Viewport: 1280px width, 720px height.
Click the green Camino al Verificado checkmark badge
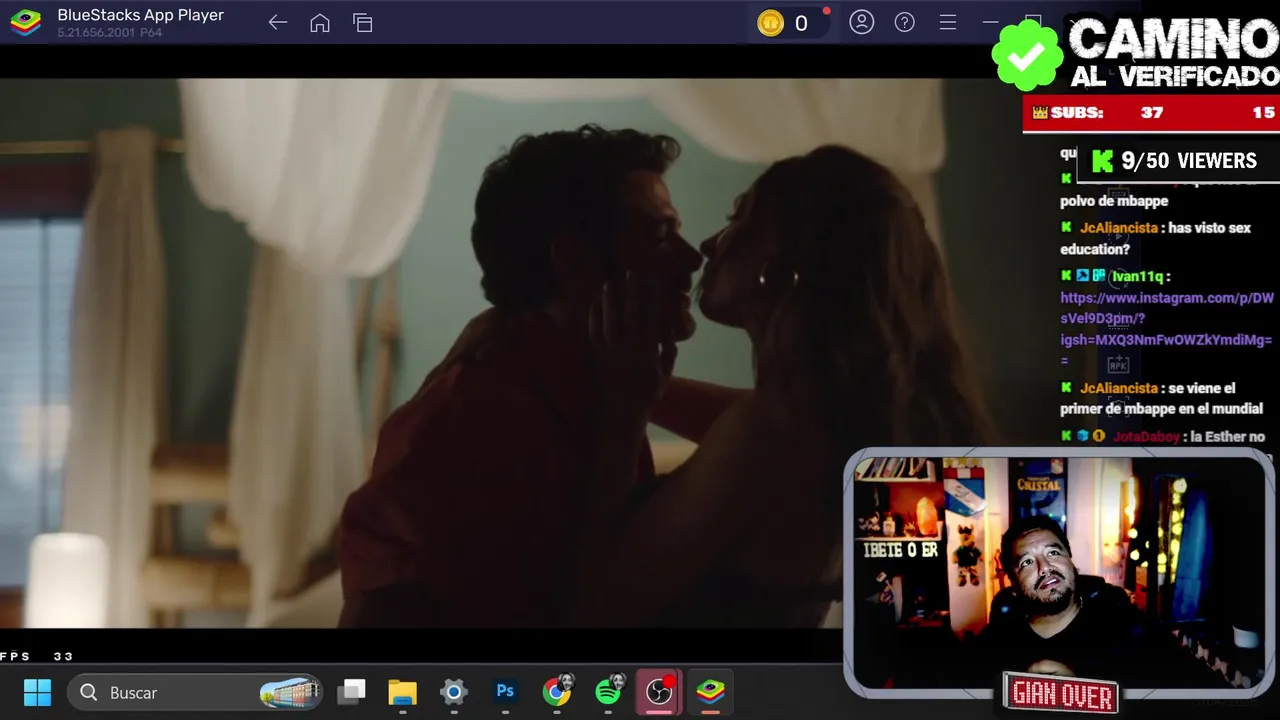pos(1027,56)
